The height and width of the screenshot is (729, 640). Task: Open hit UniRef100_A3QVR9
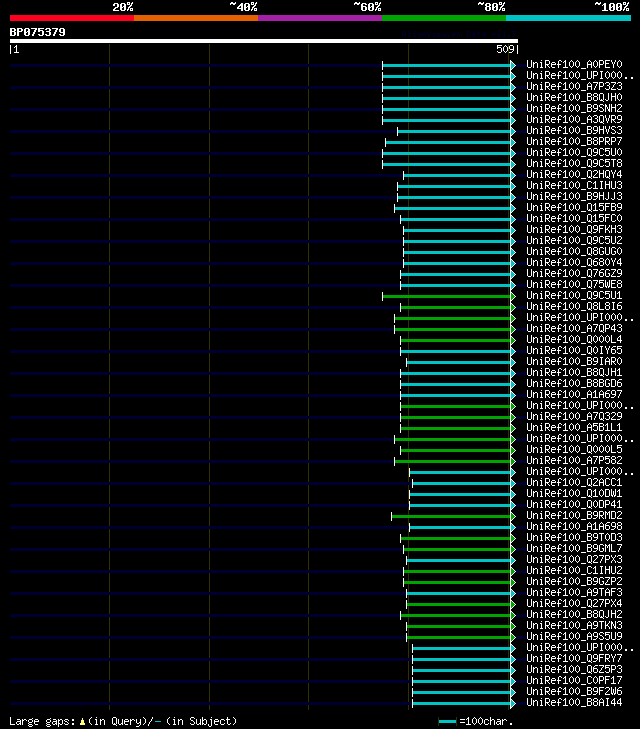[x=574, y=119]
